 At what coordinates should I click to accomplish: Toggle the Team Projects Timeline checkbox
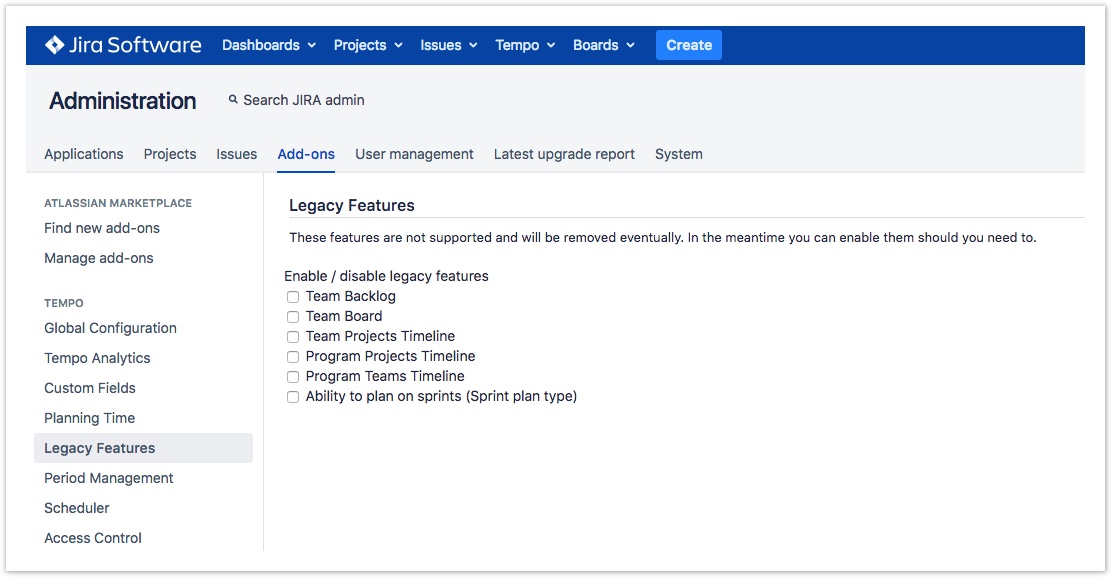coord(293,337)
